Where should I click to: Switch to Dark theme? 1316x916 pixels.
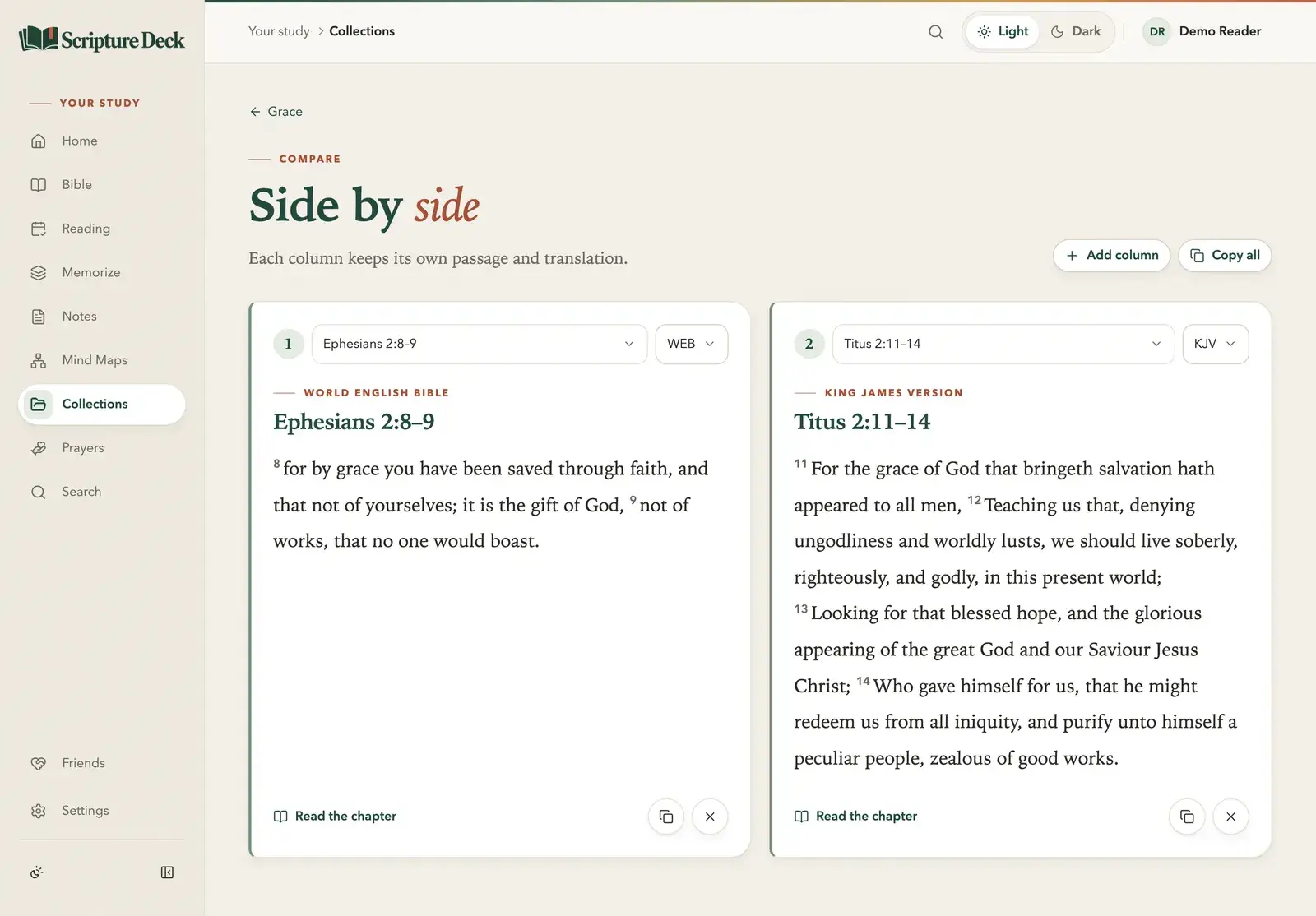point(1076,31)
